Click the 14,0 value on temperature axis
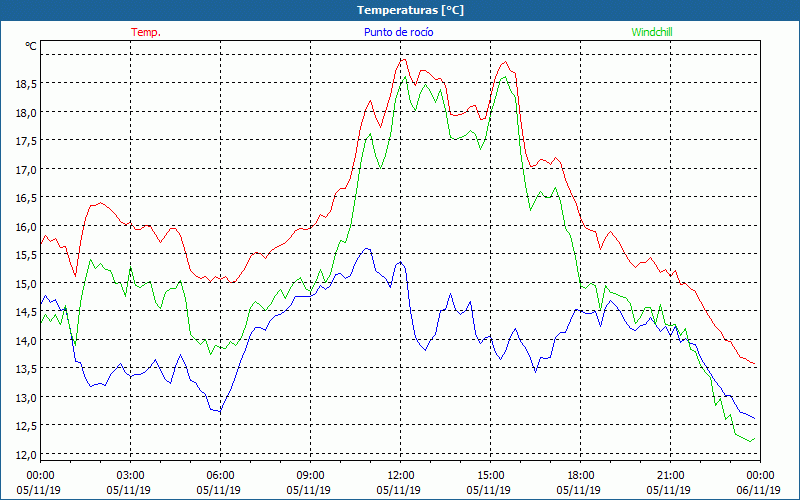Image resolution: width=800 pixels, height=500 pixels. point(26,341)
